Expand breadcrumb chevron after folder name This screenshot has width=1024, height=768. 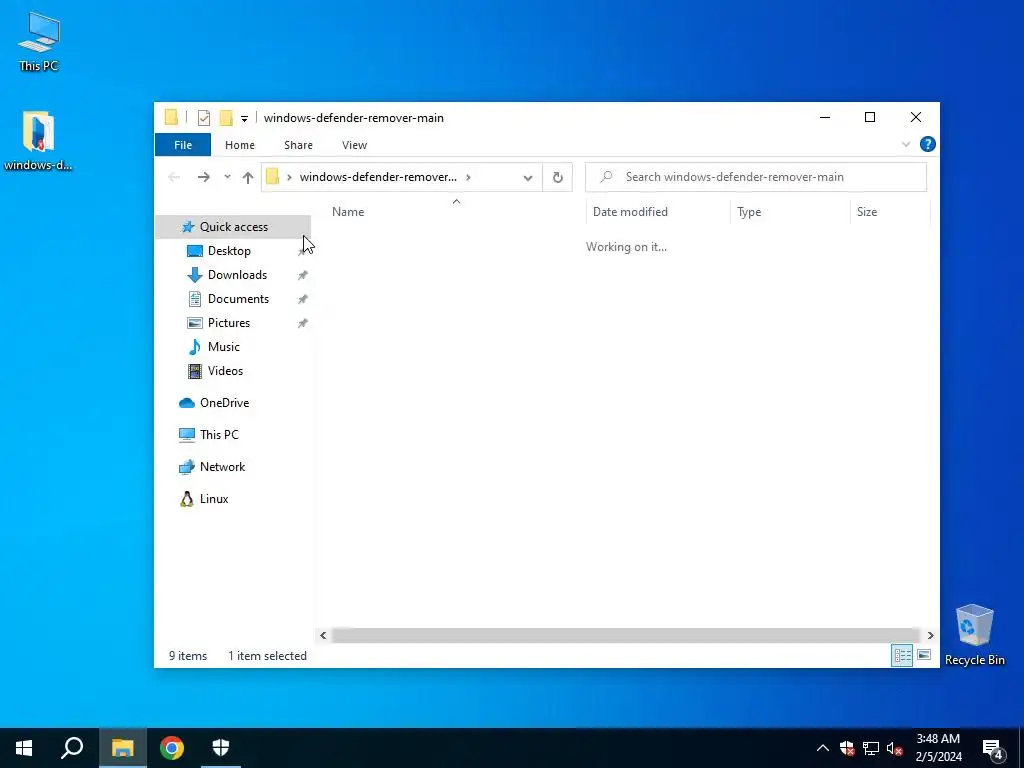click(468, 177)
